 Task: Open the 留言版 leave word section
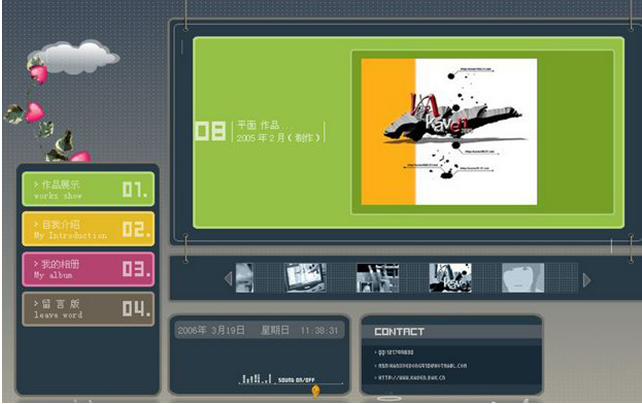pos(88,309)
